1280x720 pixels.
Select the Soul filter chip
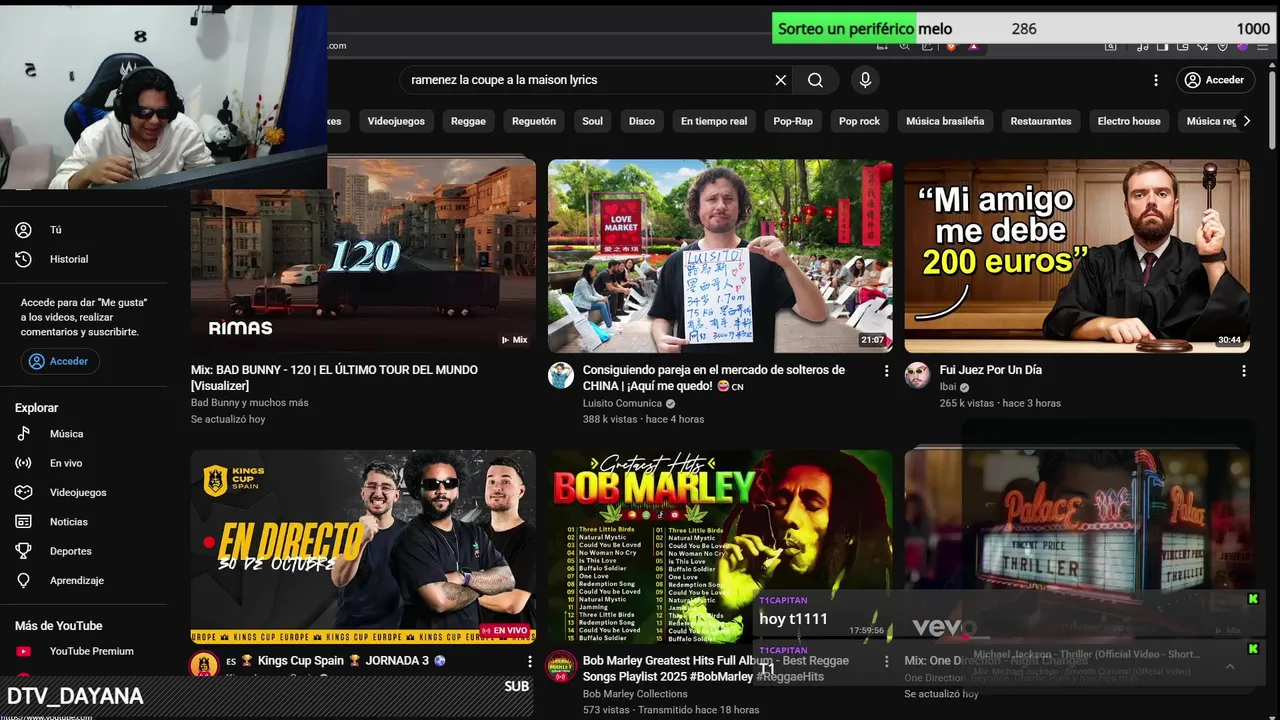pos(593,121)
